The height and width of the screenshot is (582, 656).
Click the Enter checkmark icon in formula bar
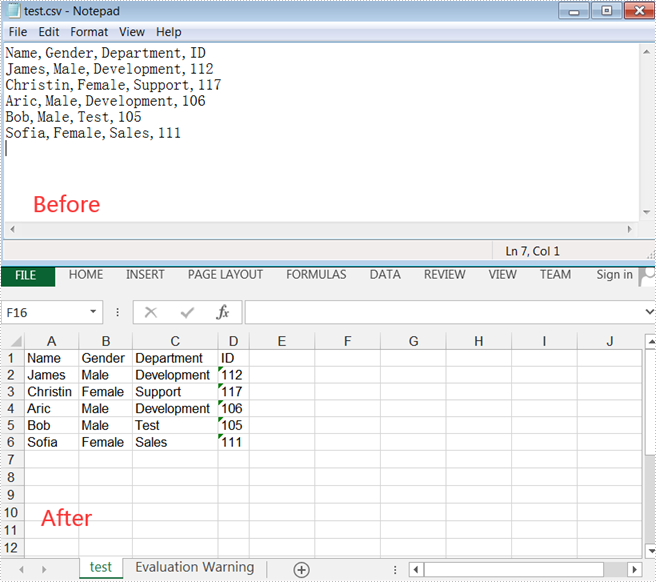tap(187, 312)
